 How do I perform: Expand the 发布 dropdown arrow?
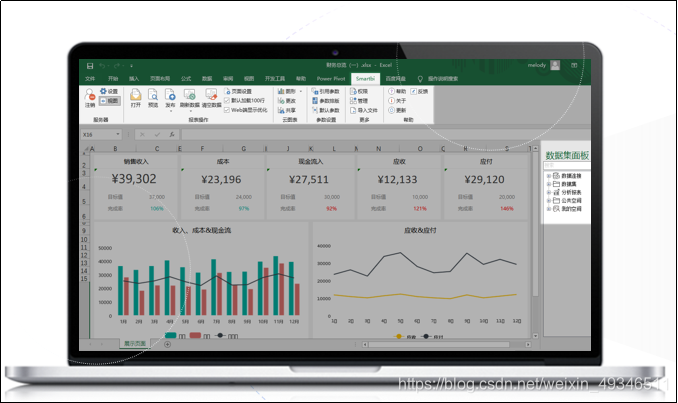coord(170,111)
